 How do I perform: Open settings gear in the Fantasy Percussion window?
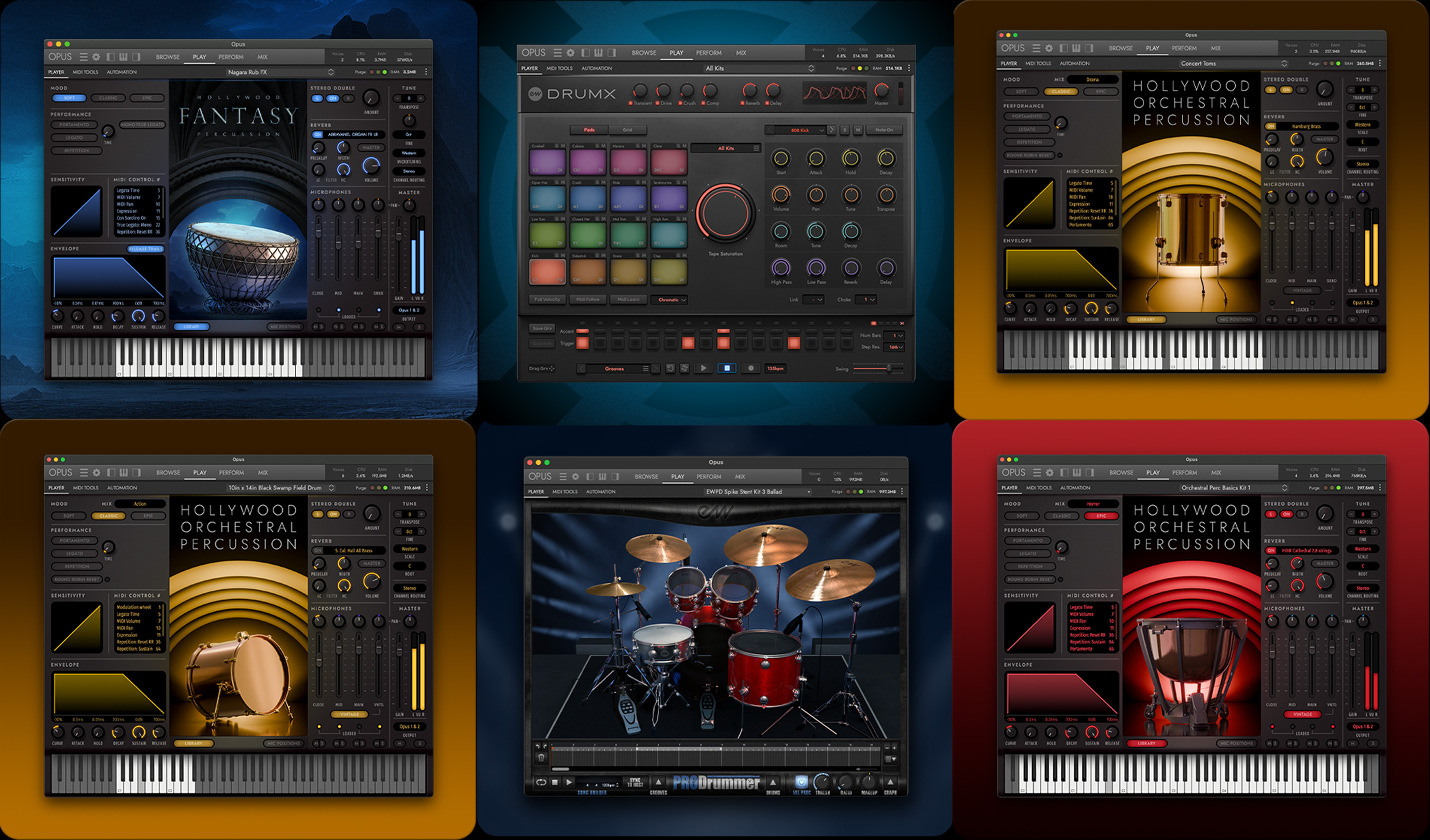96,57
